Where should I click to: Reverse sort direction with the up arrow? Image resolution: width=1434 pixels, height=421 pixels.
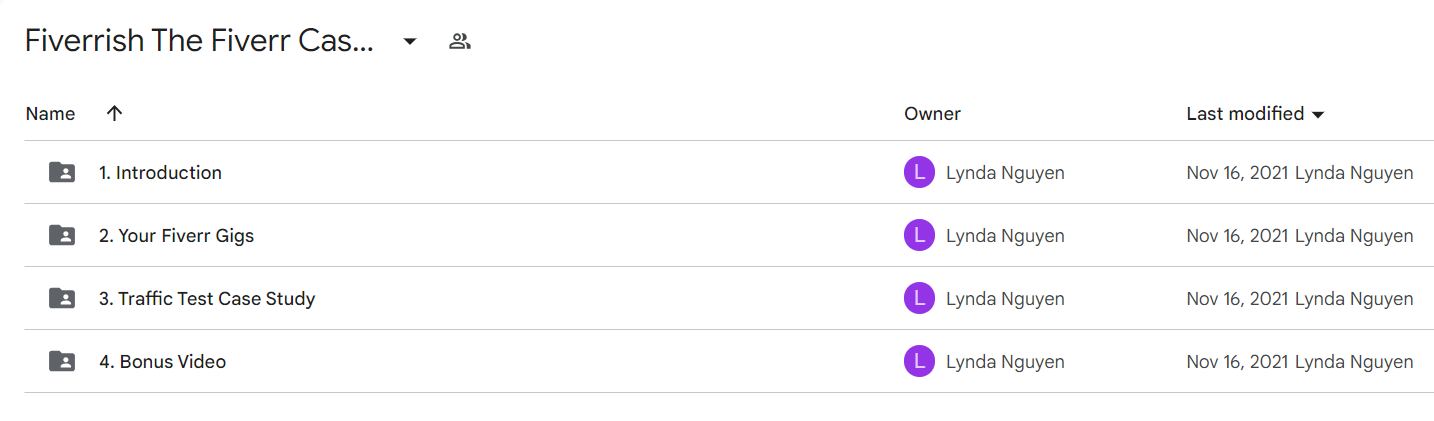pyautogui.click(x=114, y=113)
